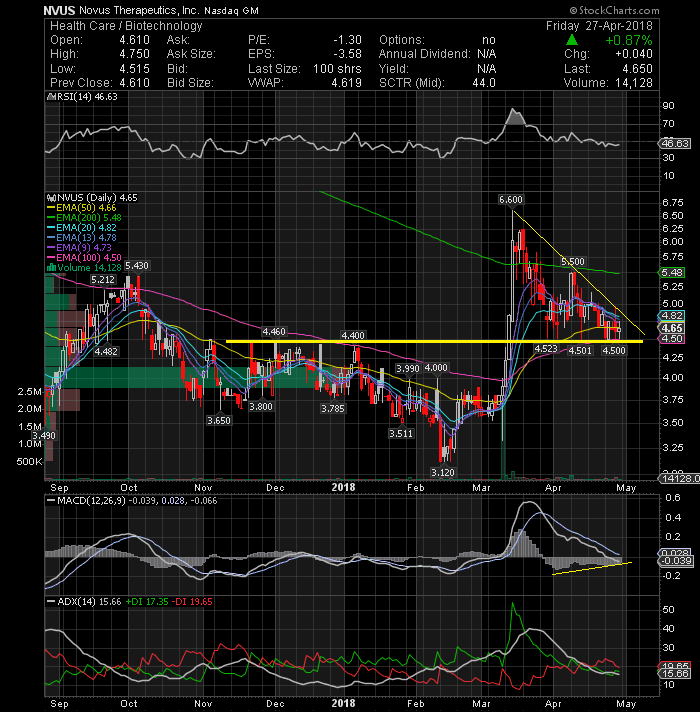The width and height of the screenshot is (700, 712).
Task: Click the 5.48 green EMA axis tag
Action: click(672, 272)
